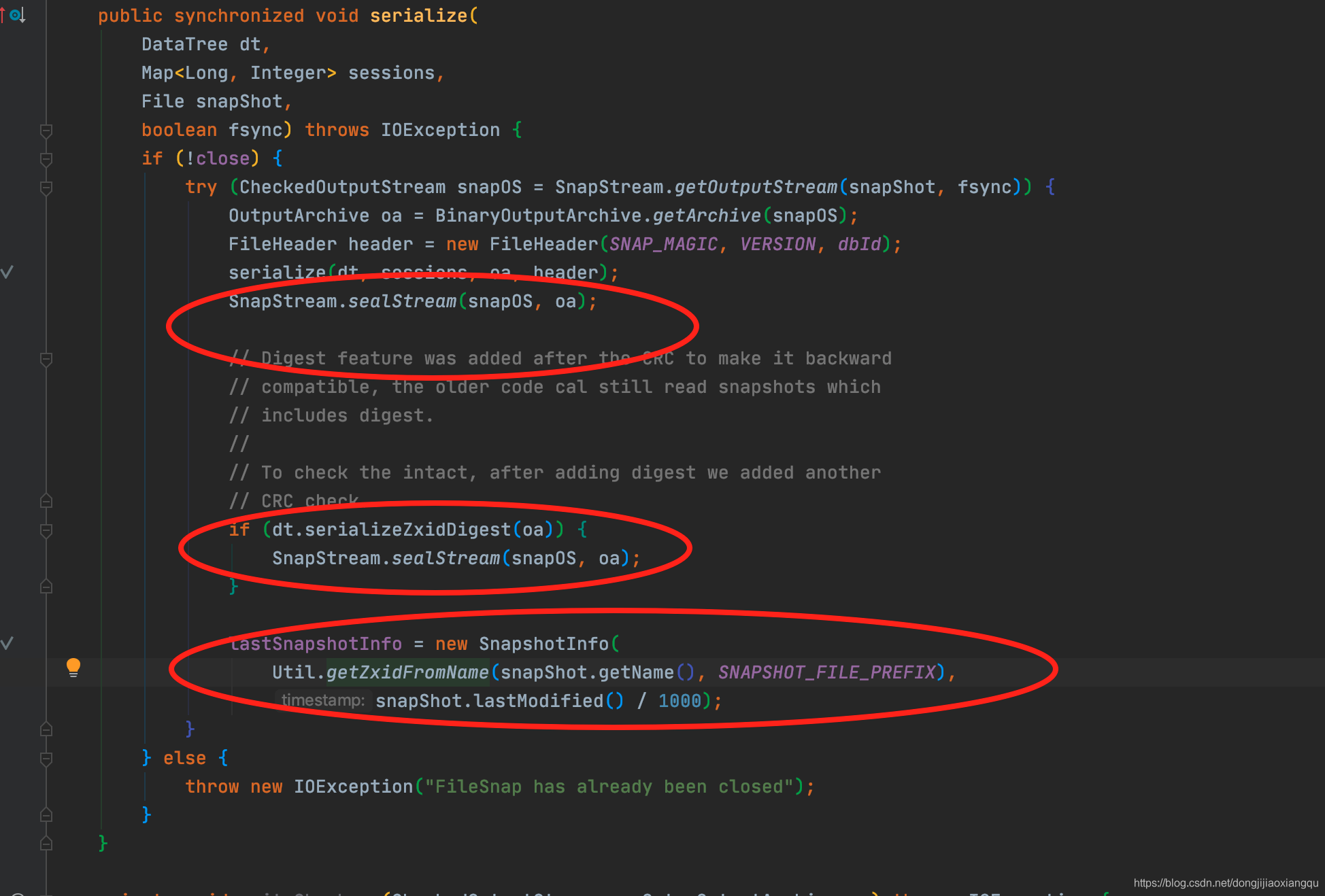Collapse the method signature fold at boolean fsync line
The height and width of the screenshot is (896, 1325).
(46, 131)
